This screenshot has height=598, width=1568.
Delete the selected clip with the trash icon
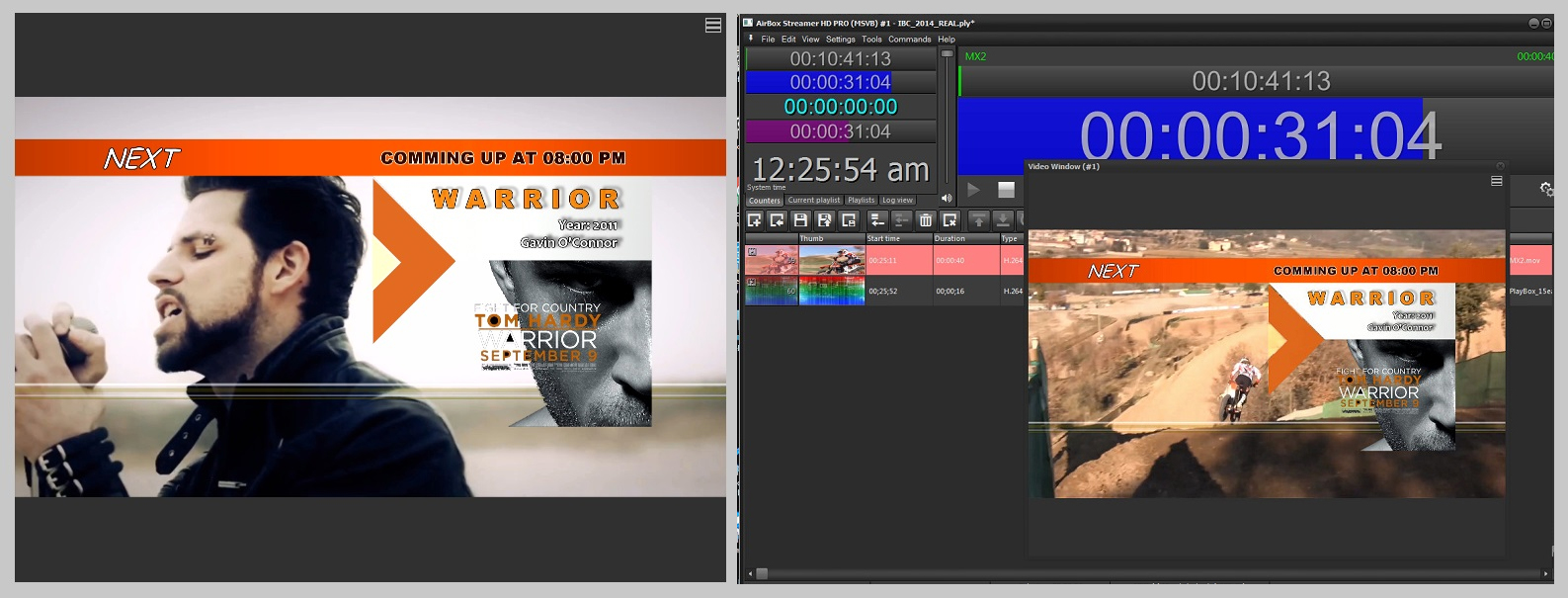pos(926,220)
